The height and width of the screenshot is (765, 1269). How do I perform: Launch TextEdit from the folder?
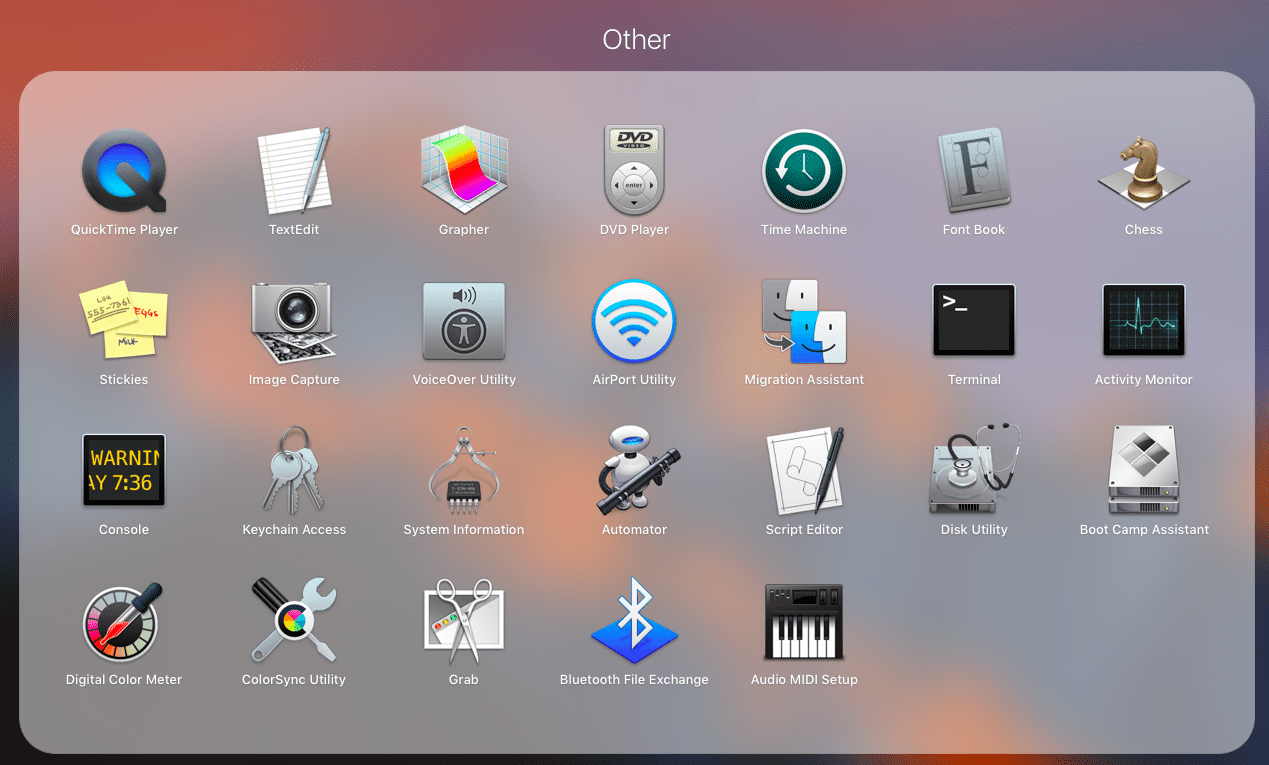point(294,172)
